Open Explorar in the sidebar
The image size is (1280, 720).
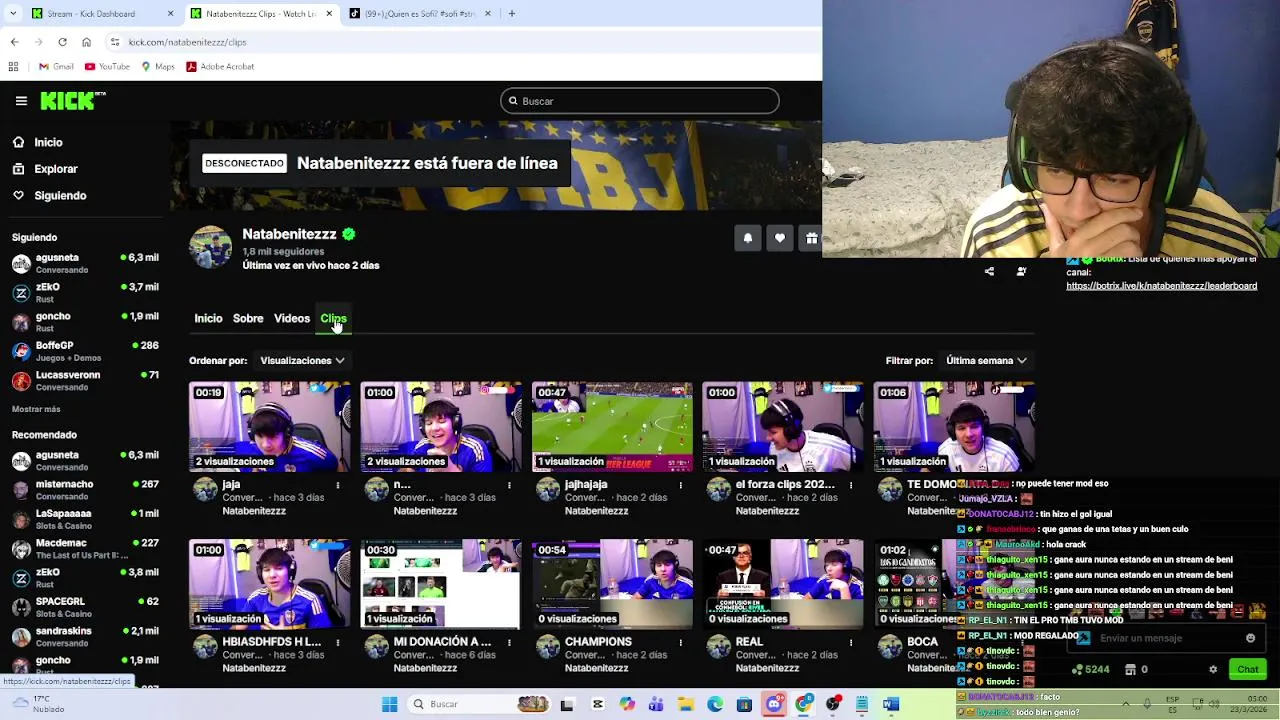56,169
